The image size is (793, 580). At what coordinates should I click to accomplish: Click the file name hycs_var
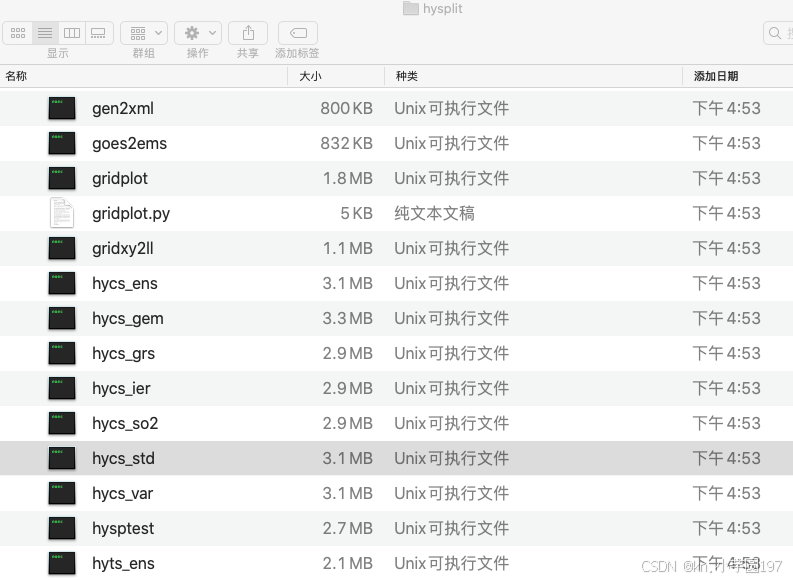point(122,494)
